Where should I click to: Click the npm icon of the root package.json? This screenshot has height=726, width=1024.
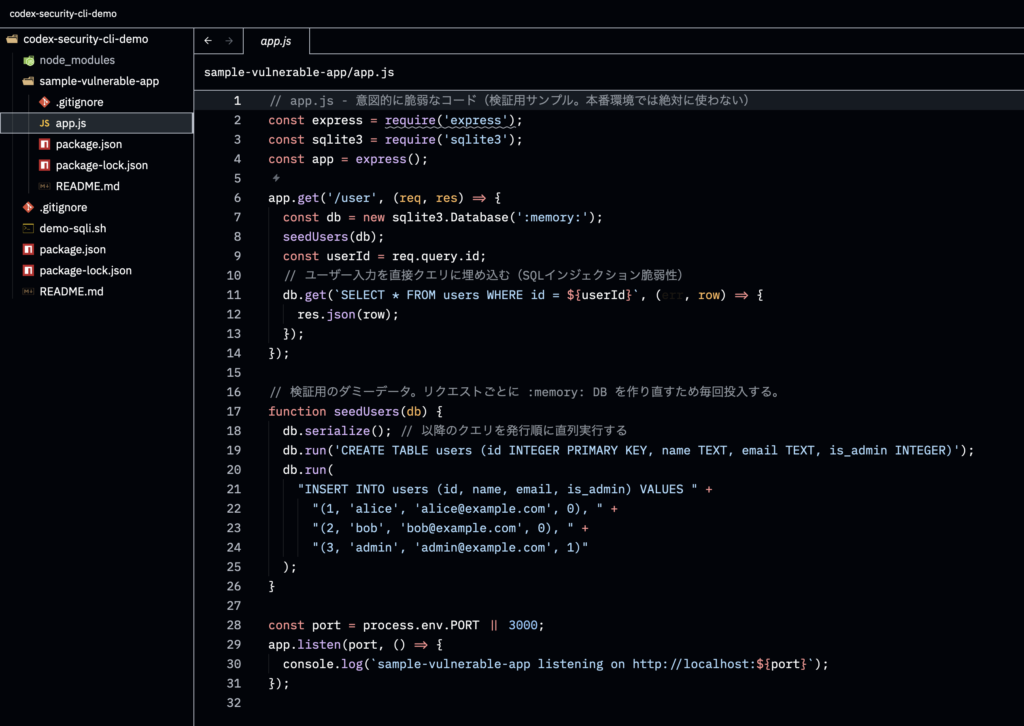coord(28,249)
